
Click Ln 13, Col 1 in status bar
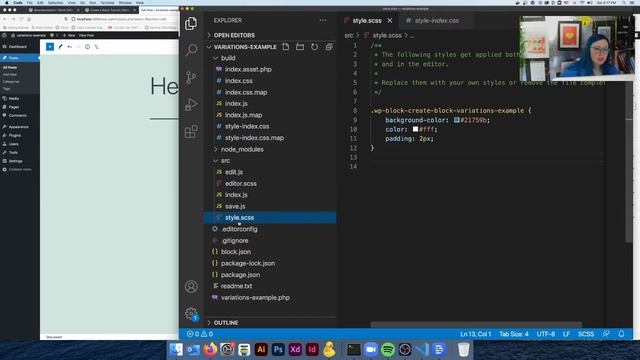(x=476, y=334)
